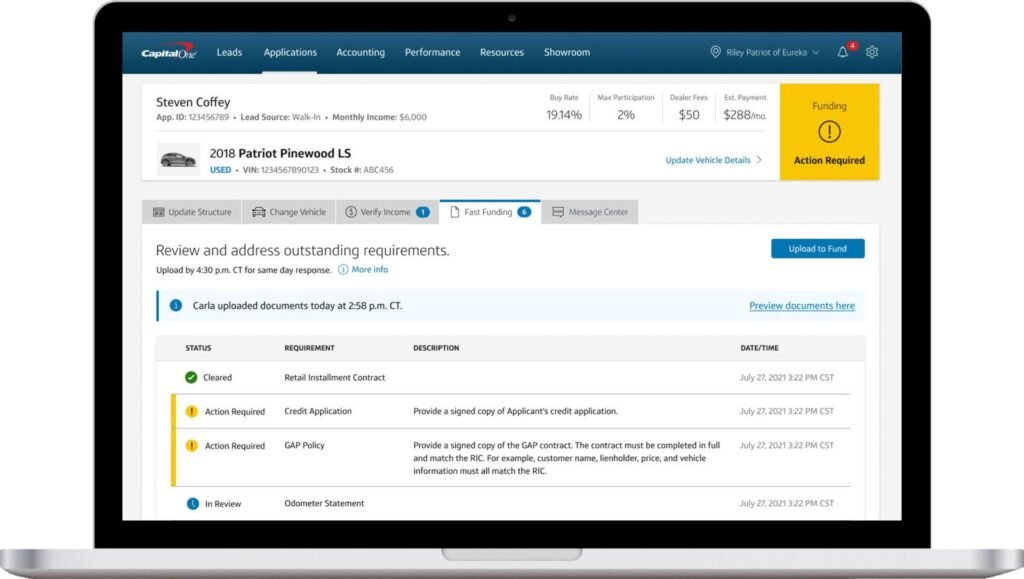Click GAP Policy action required warning icon

[x=191, y=446]
